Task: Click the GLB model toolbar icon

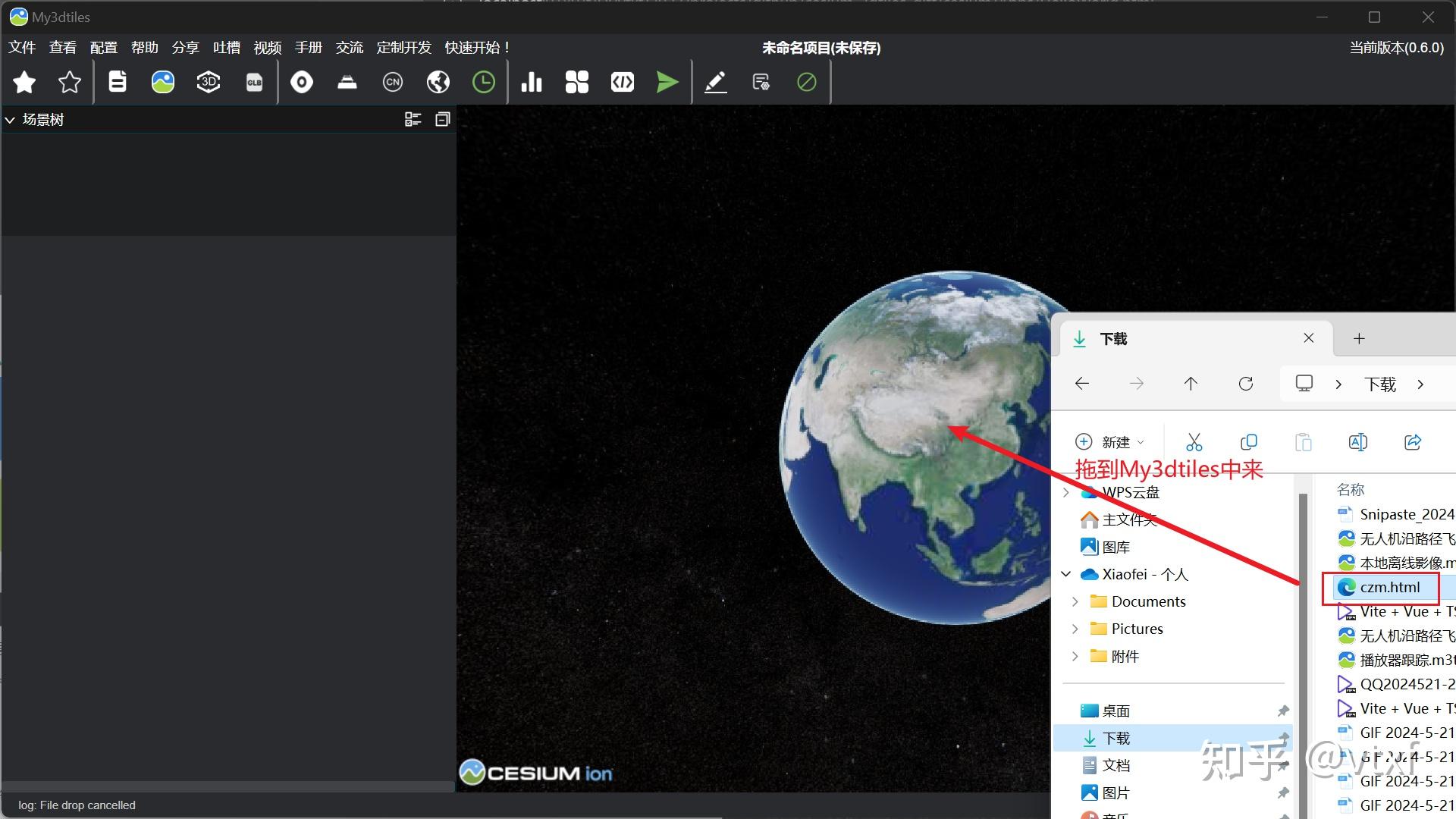Action: pyautogui.click(x=254, y=82)
